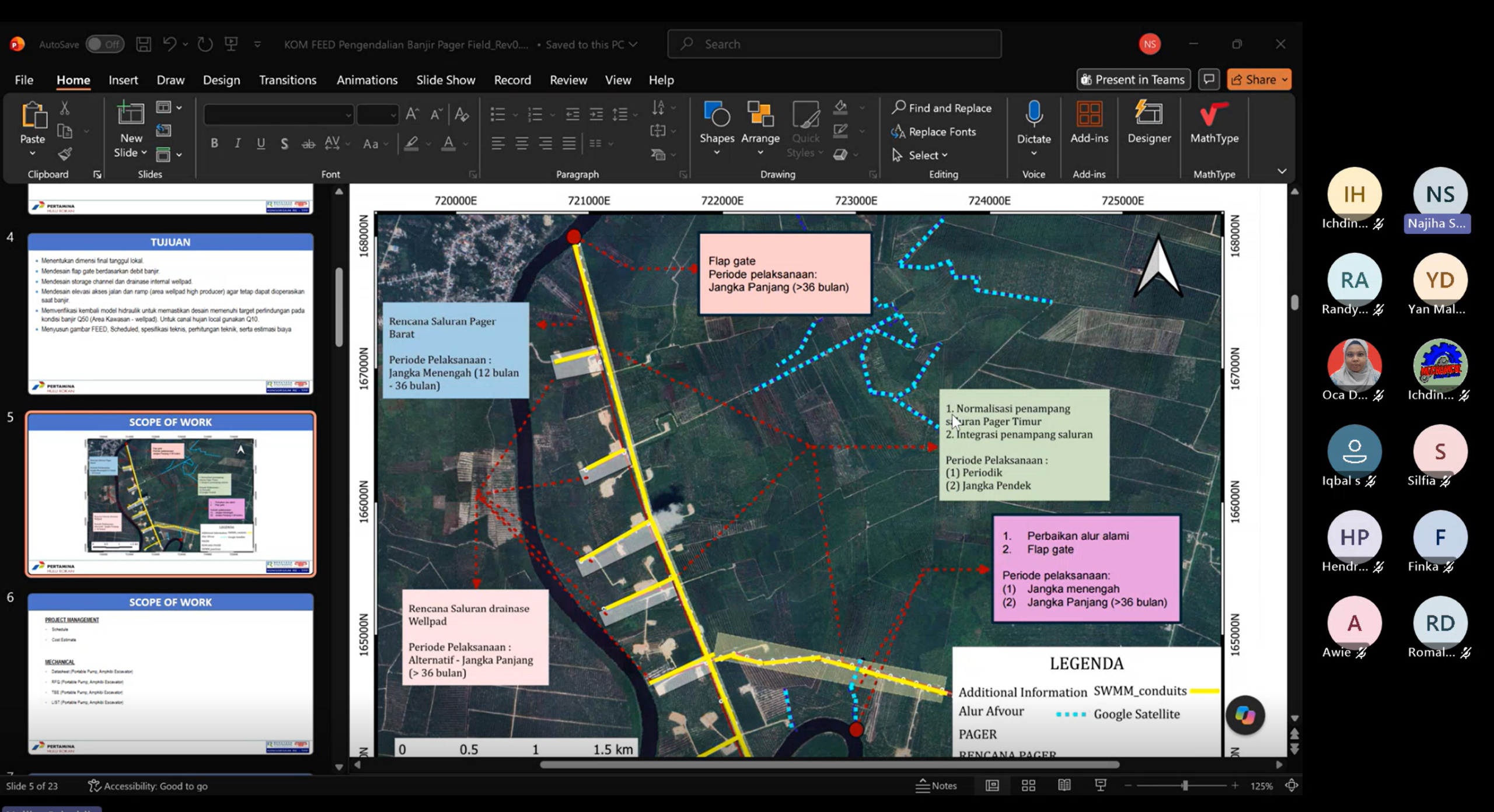Click Find and Replace
The height and width of the screenshot is (812, 1494).
pyautogui.click(x=941, y=108)
